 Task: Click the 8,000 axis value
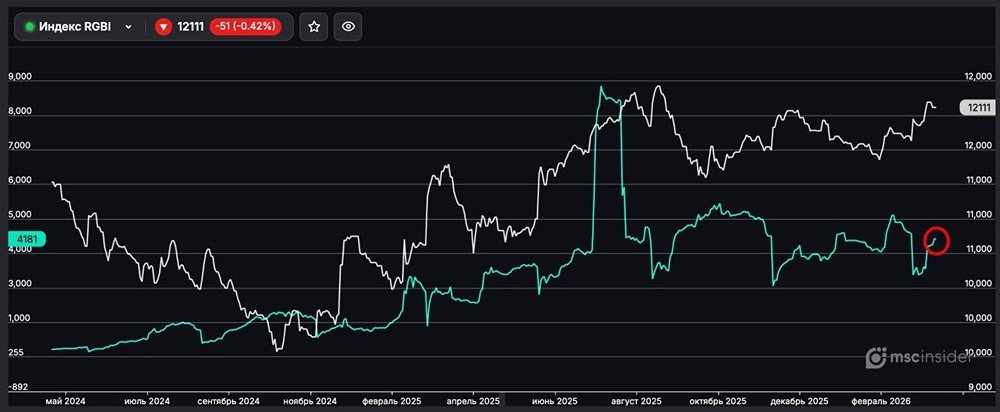coord(19,111)
